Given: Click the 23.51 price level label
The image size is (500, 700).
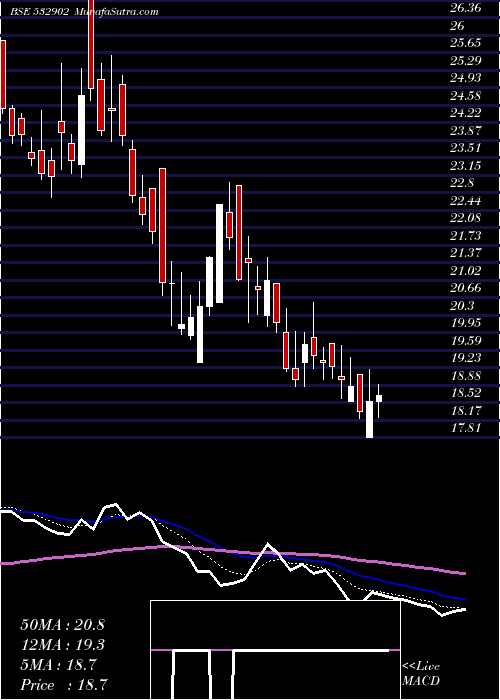Looking at the screenshot, I should point(466,148).
